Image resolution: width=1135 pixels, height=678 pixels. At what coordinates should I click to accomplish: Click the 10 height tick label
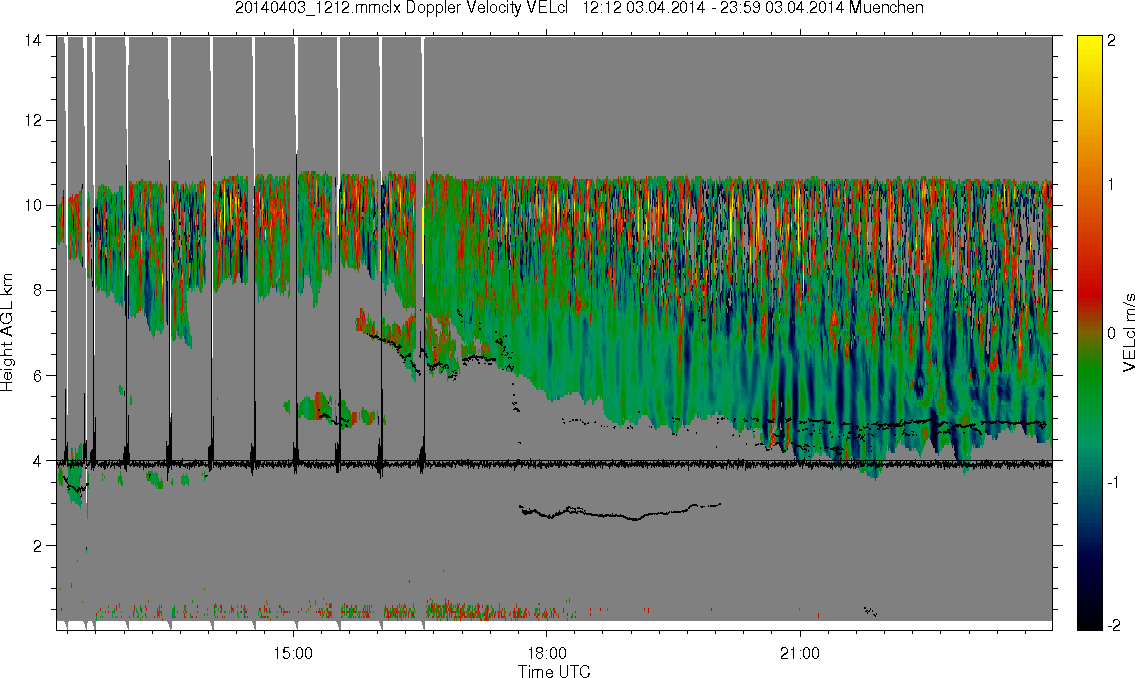pyautogui.click(x=33, y=205)
